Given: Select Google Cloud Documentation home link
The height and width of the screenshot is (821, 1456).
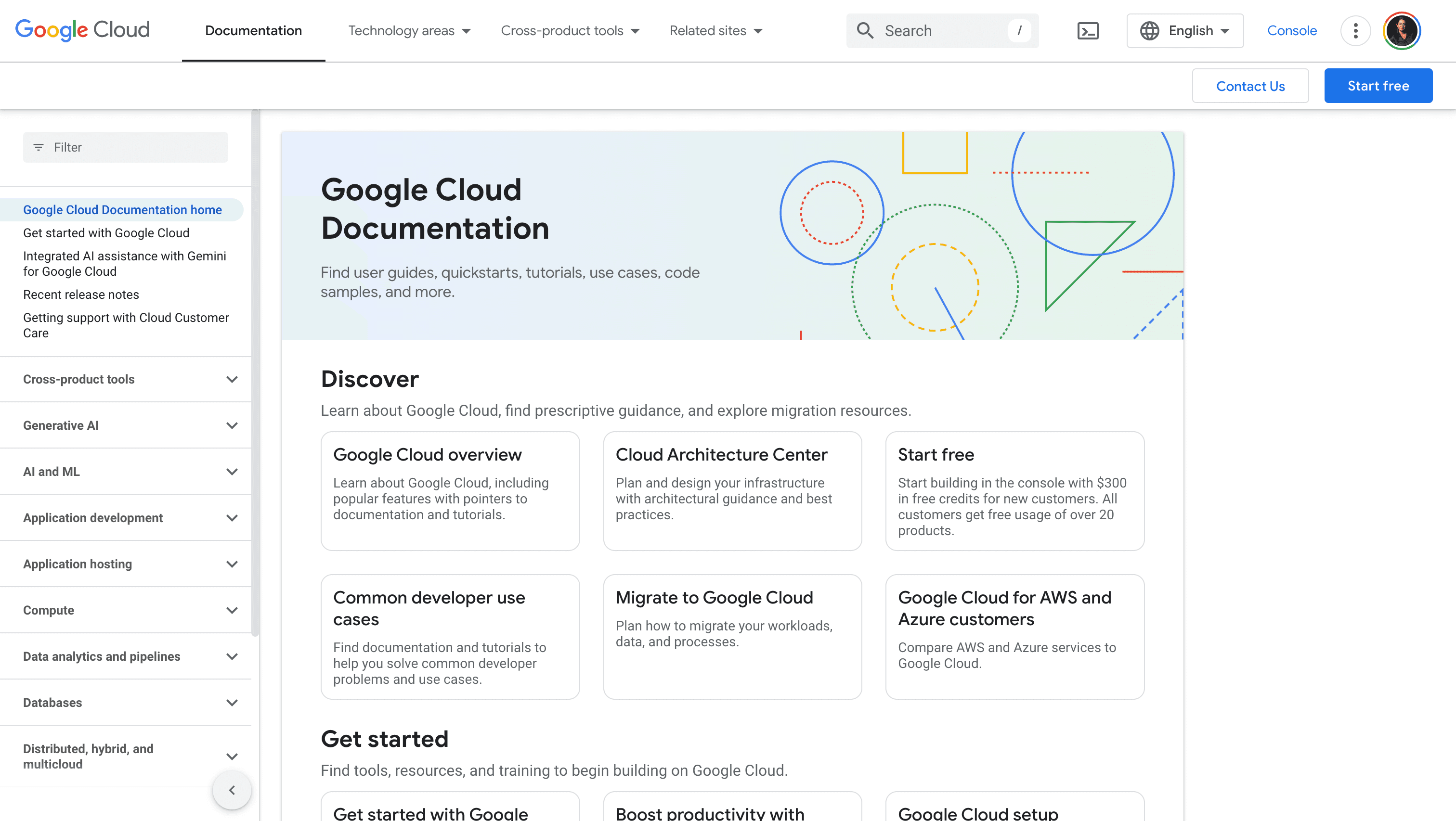Looking at the screenshot, I should tap(123, 210).
